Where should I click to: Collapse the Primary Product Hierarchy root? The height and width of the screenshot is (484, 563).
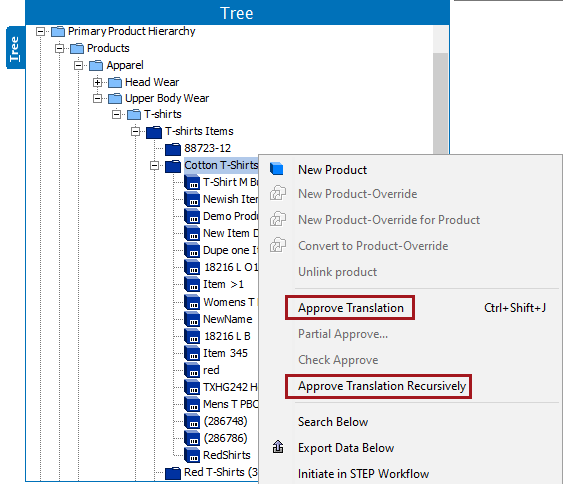[40, 32]
